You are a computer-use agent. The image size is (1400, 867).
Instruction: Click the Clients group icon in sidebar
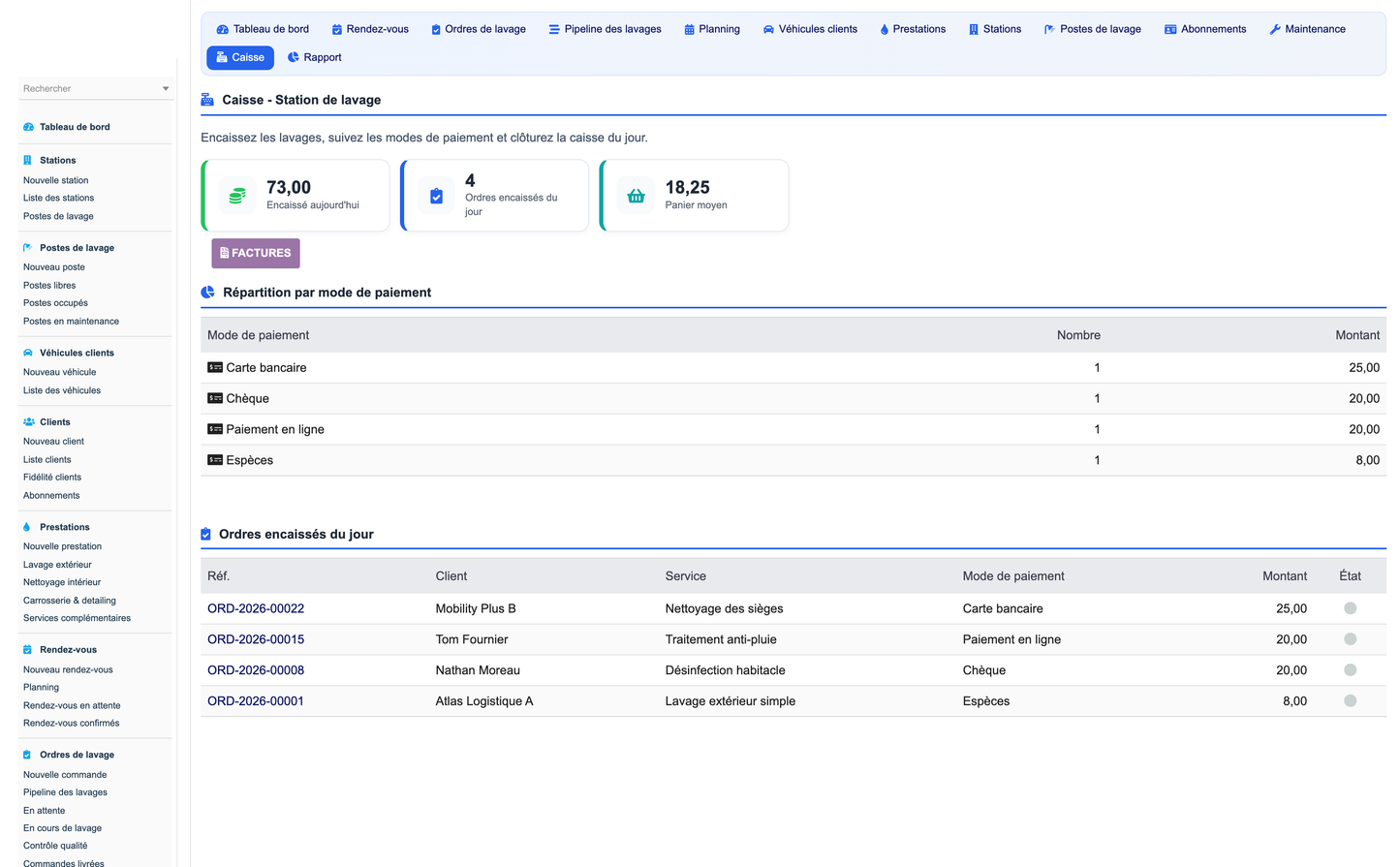[x=28, y=422]
